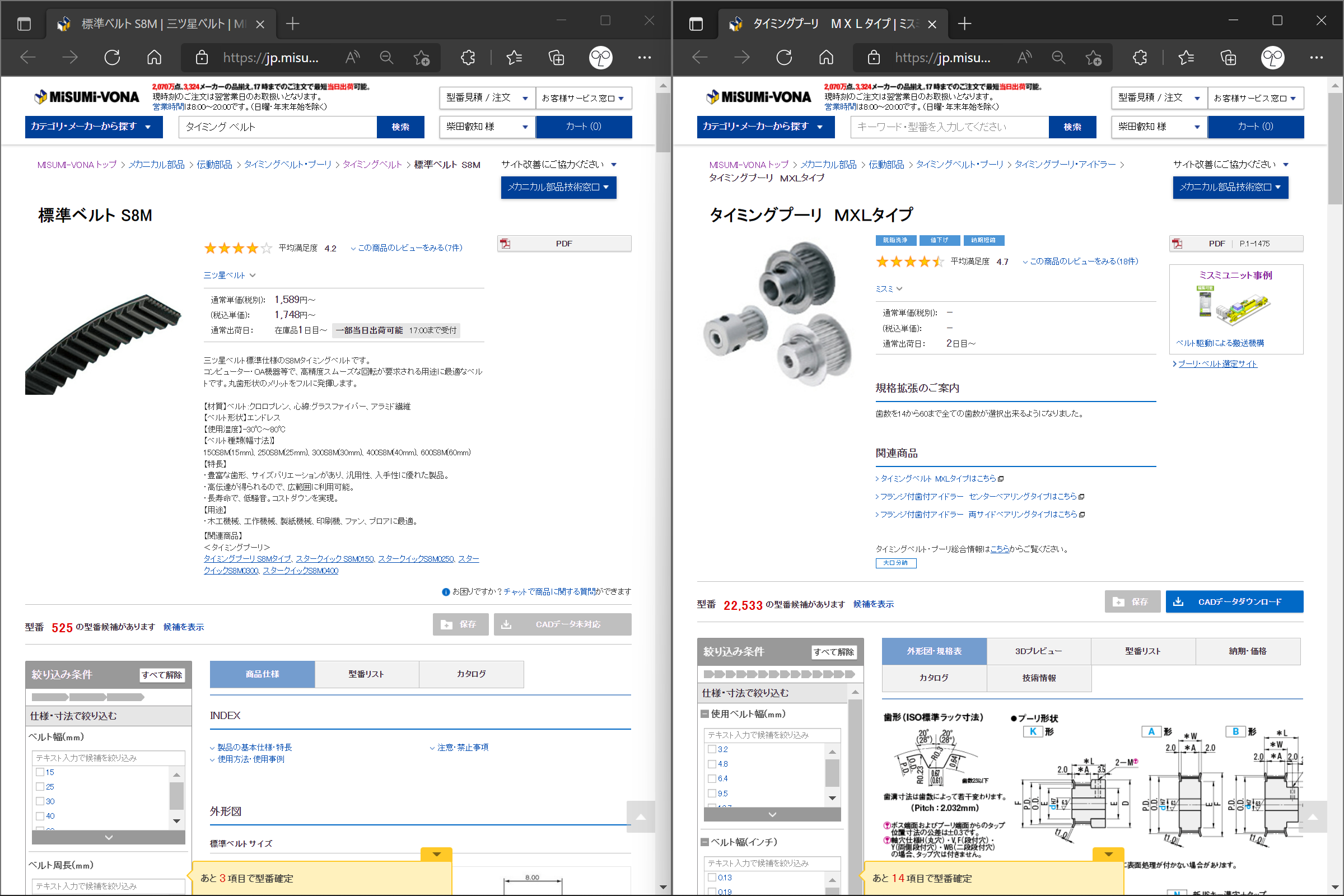Open お客様サービス窓口 dropdown on right page
Screen dimensions: 1344x896
pos(1256,97)
